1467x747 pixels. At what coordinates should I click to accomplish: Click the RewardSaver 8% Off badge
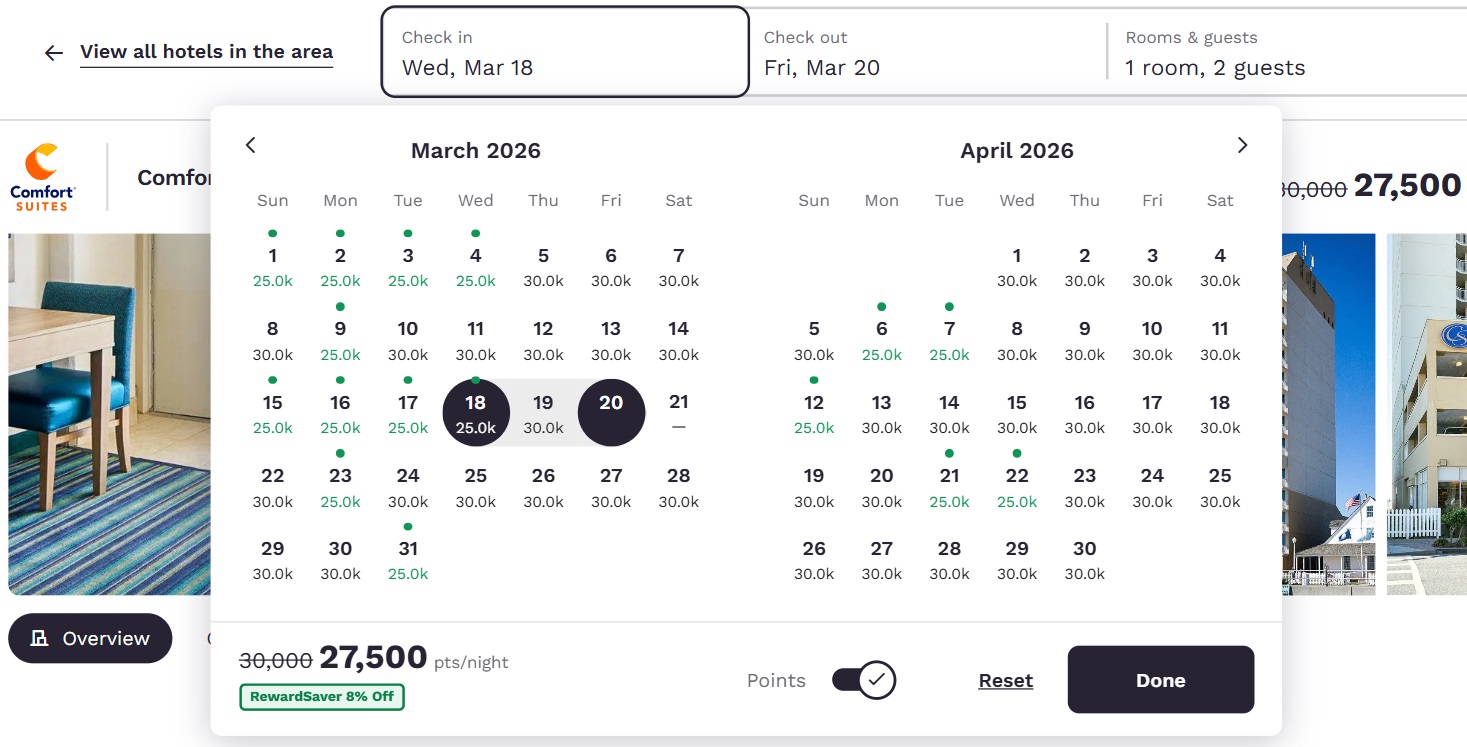[x=321, y=697]
